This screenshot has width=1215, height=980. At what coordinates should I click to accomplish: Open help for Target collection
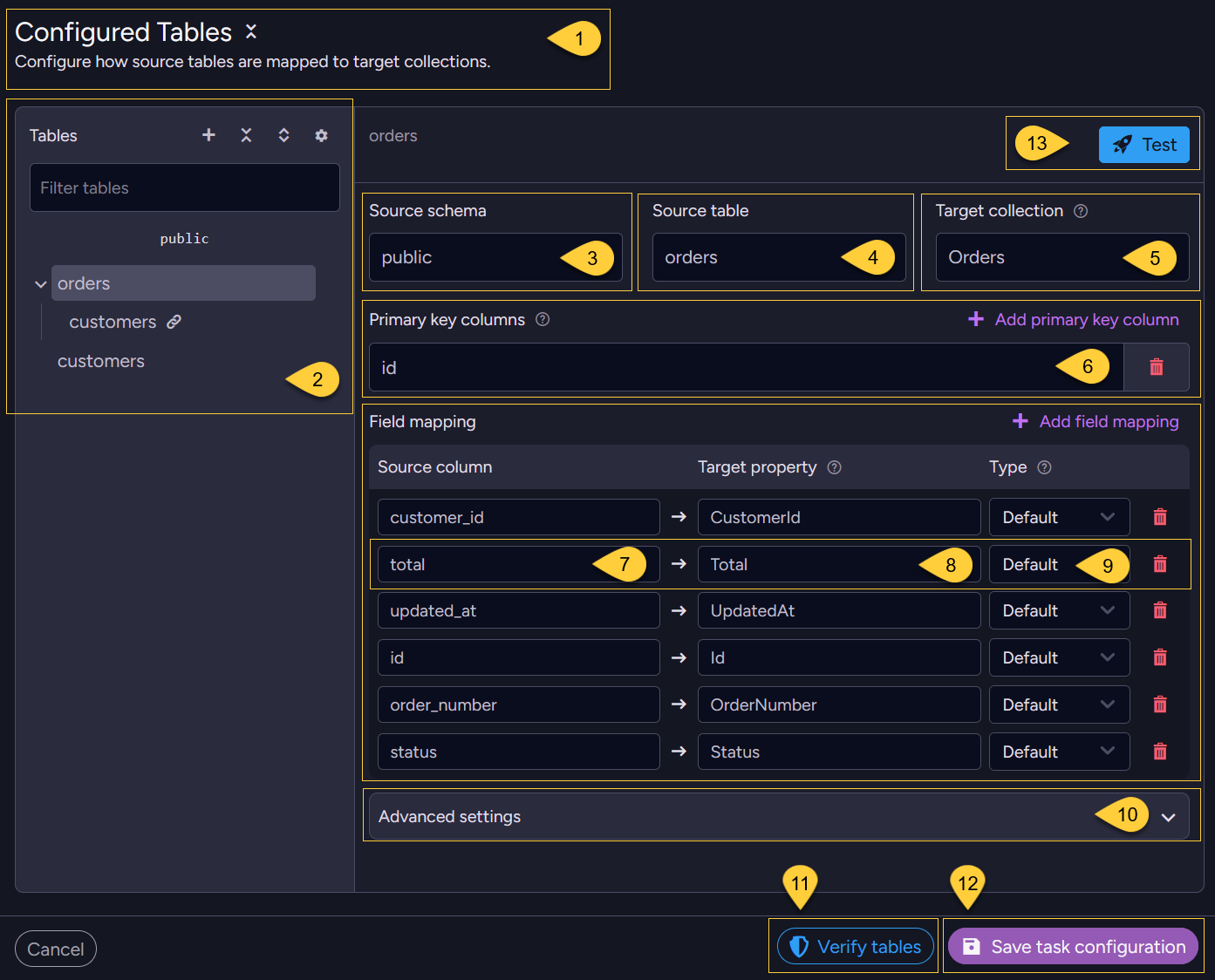(1081, 211)
